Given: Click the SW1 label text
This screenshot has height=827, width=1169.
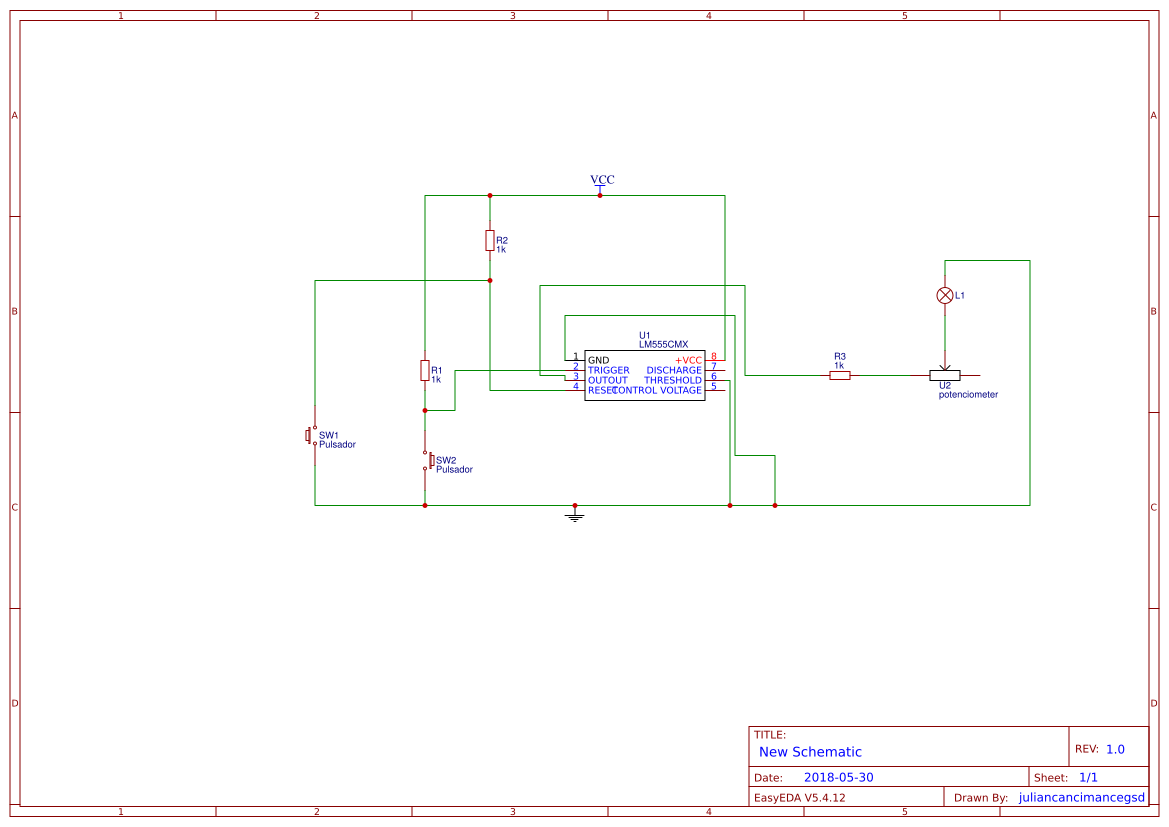Looking at the screenshot, I should point(329,435).
